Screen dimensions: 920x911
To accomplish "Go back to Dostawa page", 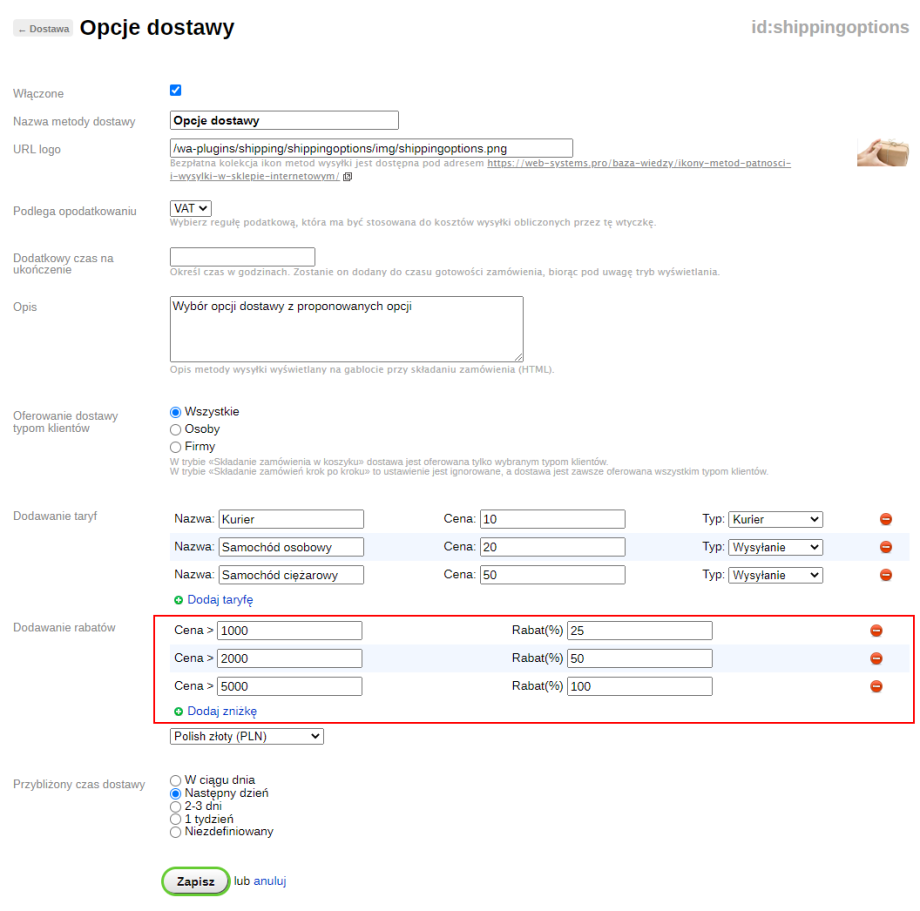I will pyautogui.click(x=43, y=29).
